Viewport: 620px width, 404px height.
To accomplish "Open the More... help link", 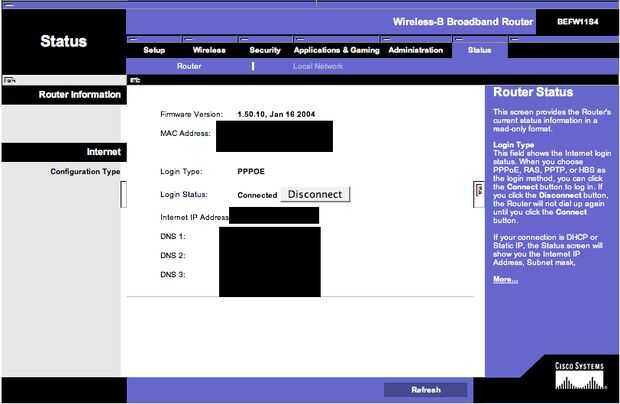I will coord(505,279).
